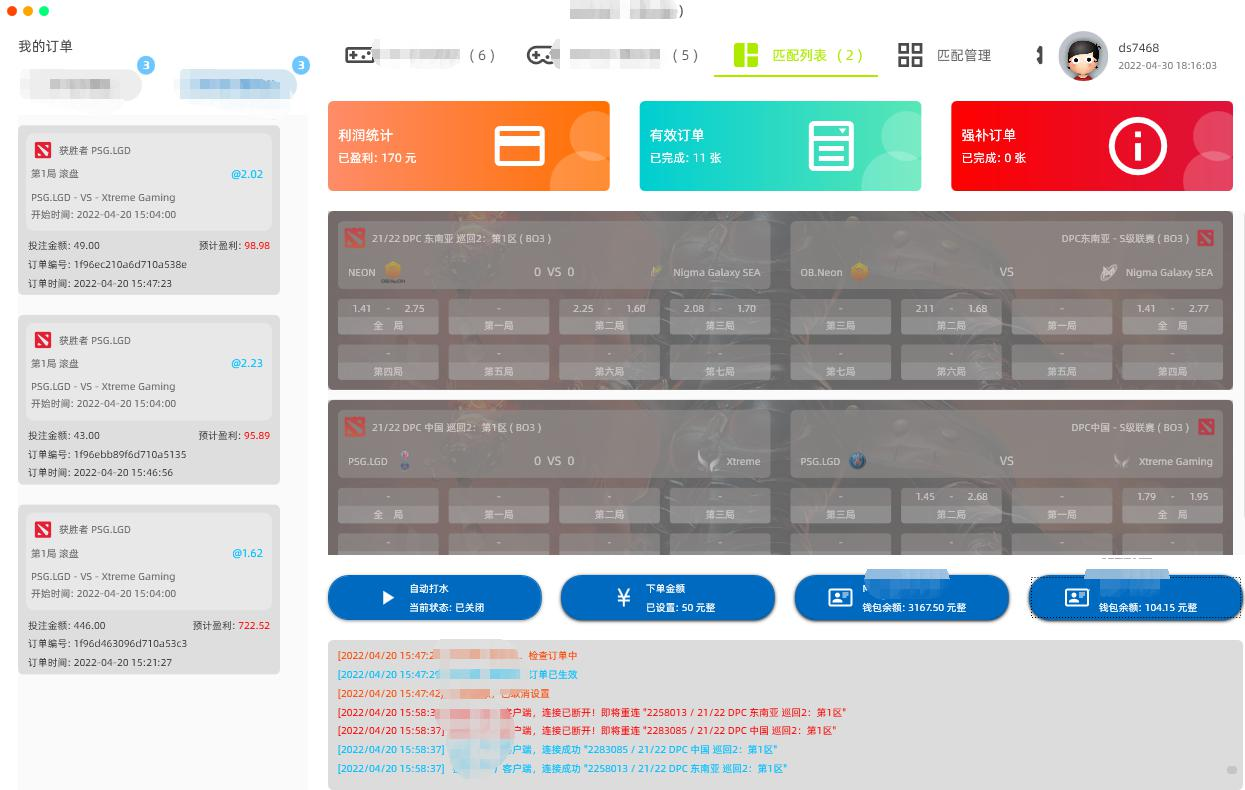1245x790 pixels.
Task: Click Dota icon beside DPC东南亚 - S级联赛 title
Action: (x=1206, y=238)
